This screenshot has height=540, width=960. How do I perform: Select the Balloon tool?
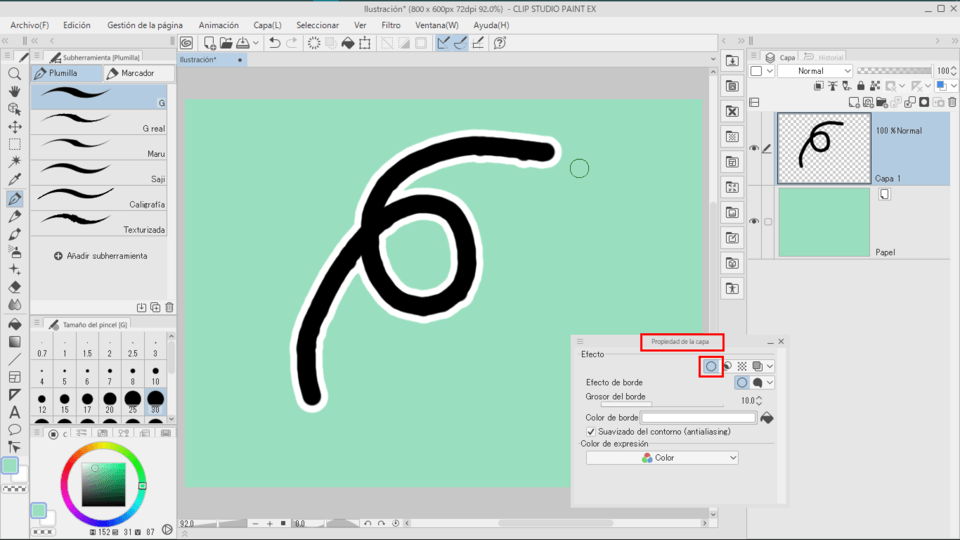pyautogui.click(x=15, y=429)
